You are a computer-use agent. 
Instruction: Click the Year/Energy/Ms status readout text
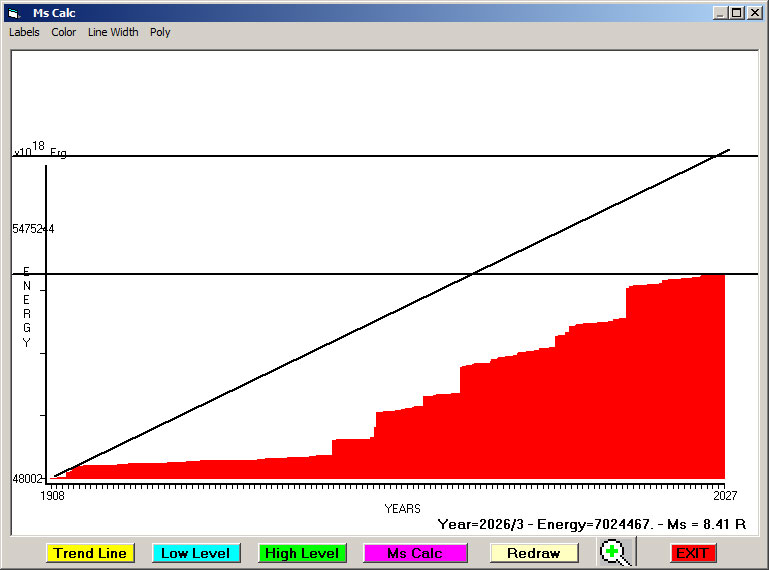[x=592, y=524]
